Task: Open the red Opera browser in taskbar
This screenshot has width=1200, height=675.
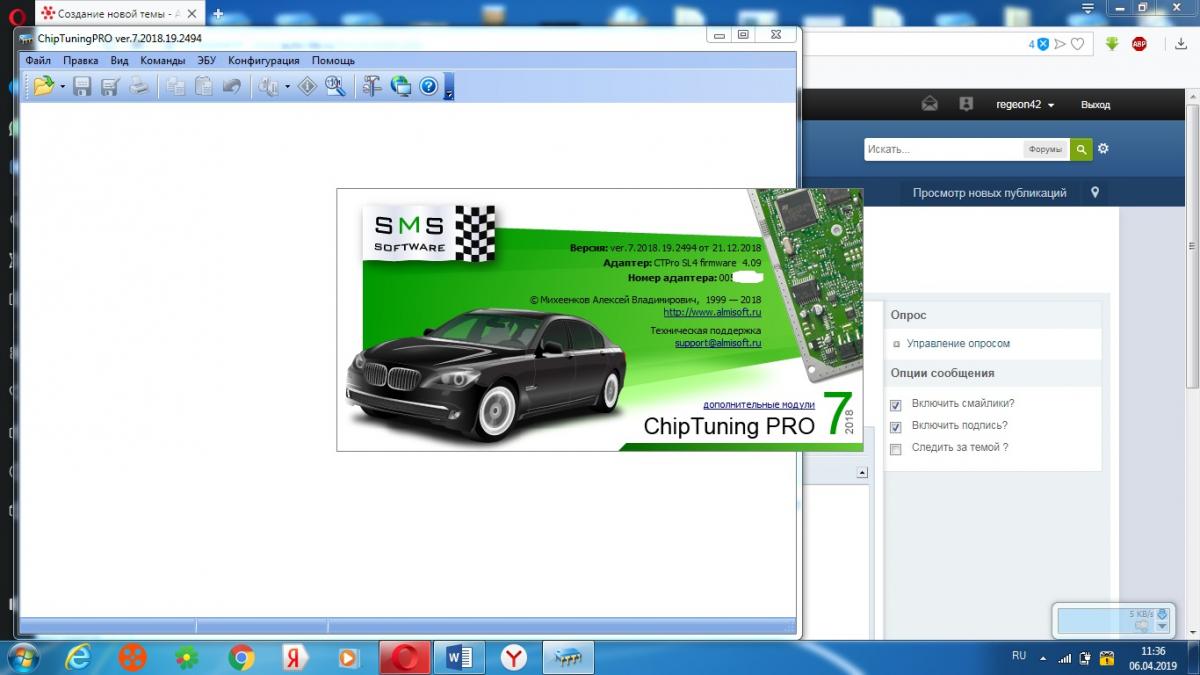Action: (405, 657)
